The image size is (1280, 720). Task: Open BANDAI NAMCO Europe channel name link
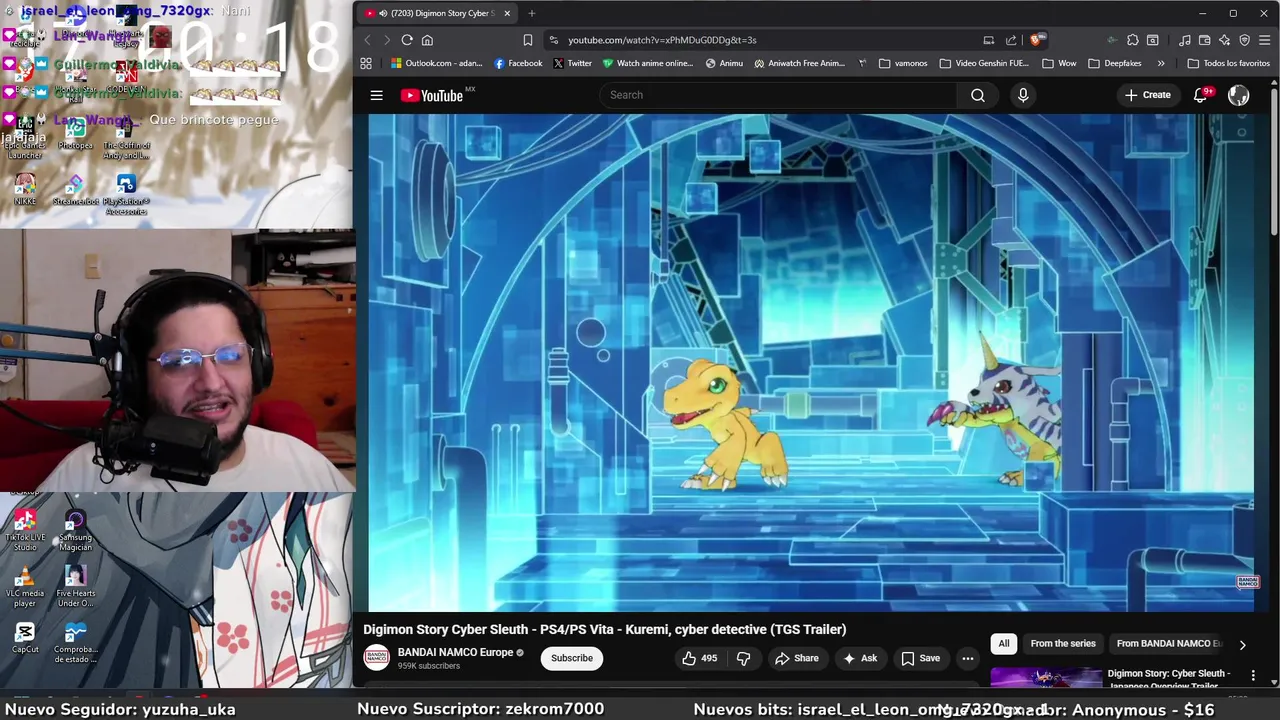point(455,652)
